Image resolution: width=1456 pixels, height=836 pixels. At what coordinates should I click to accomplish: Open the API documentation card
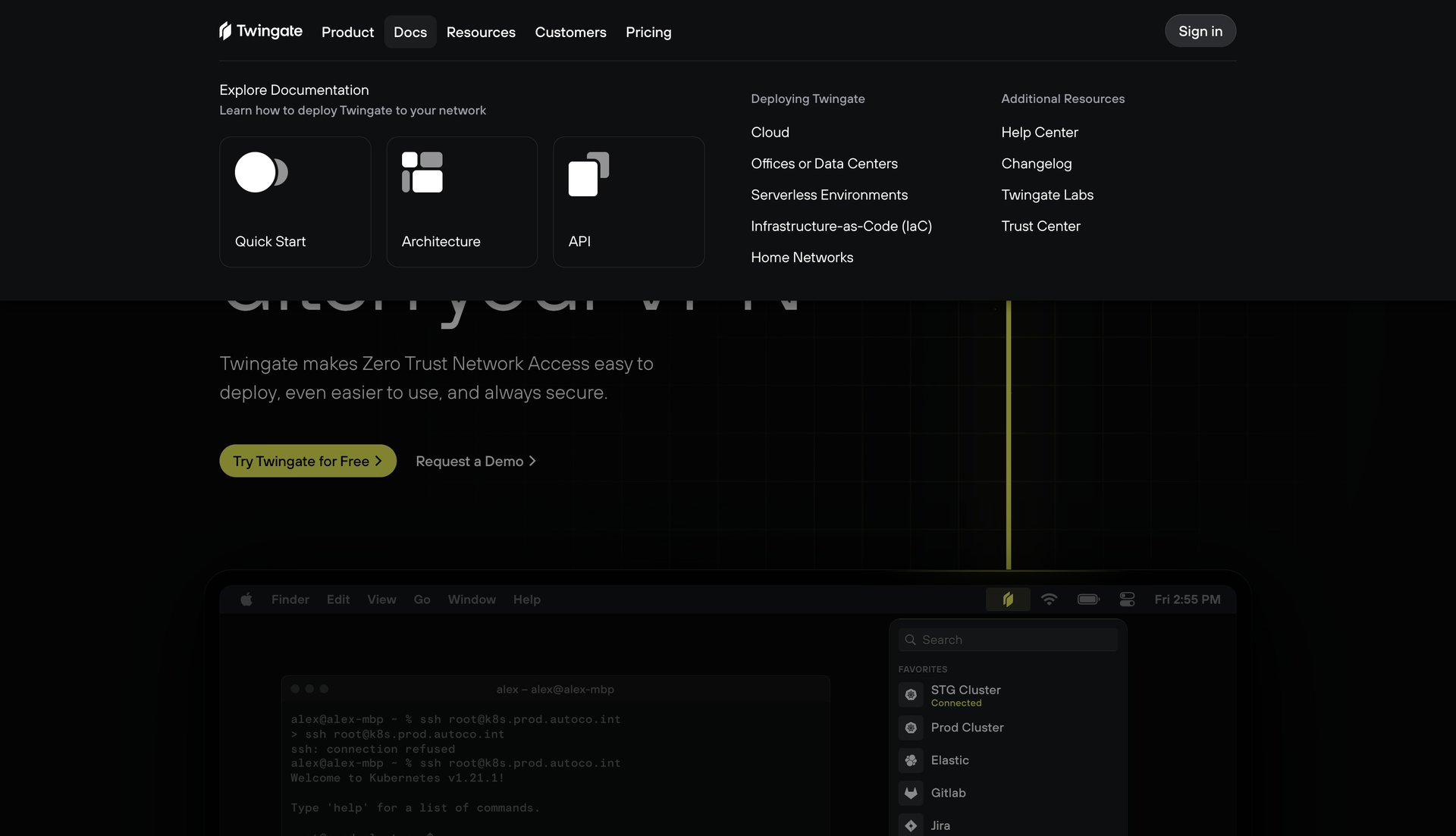tap(629, 201)
